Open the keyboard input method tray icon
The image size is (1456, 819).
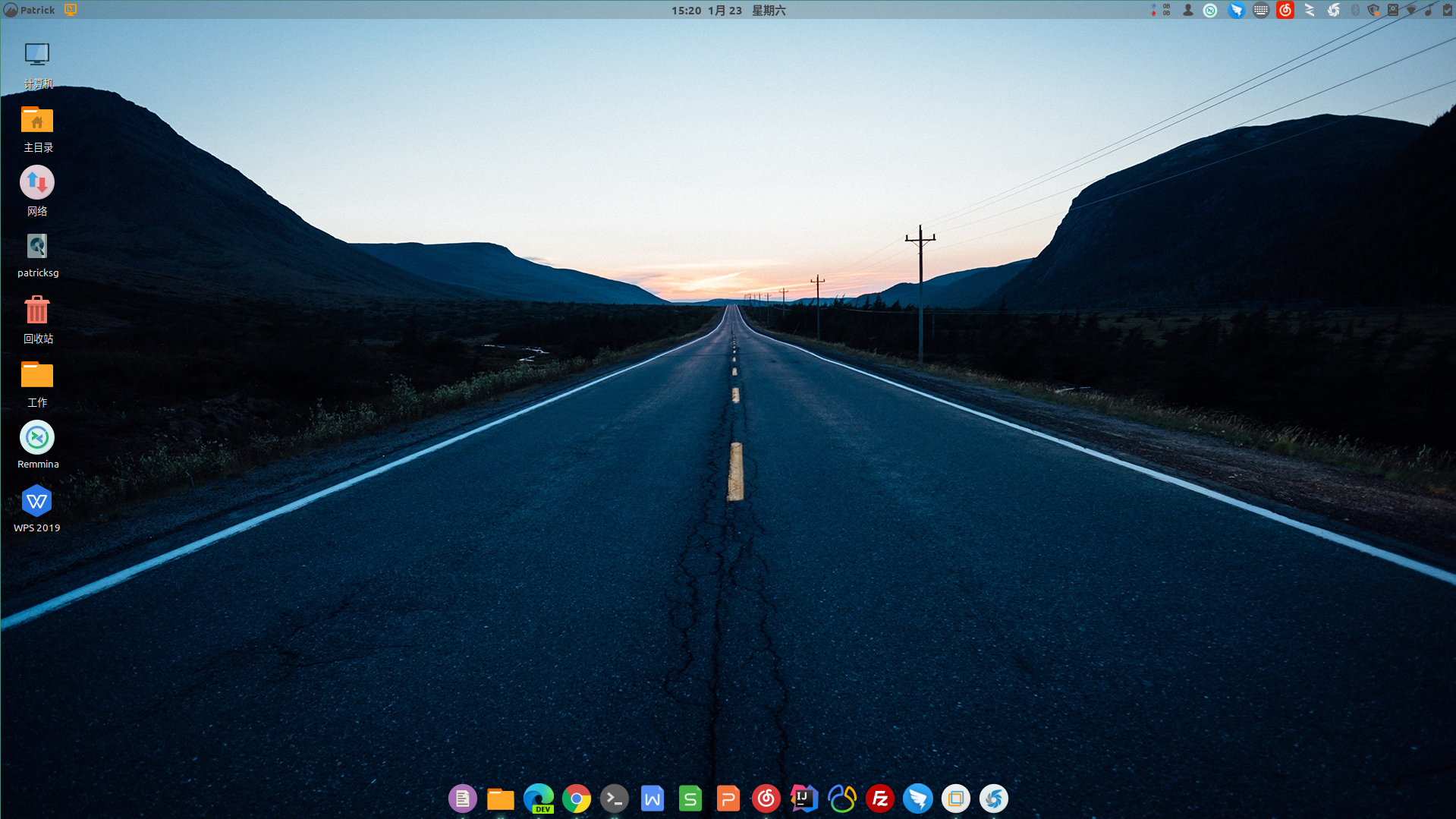point(1261,10)
